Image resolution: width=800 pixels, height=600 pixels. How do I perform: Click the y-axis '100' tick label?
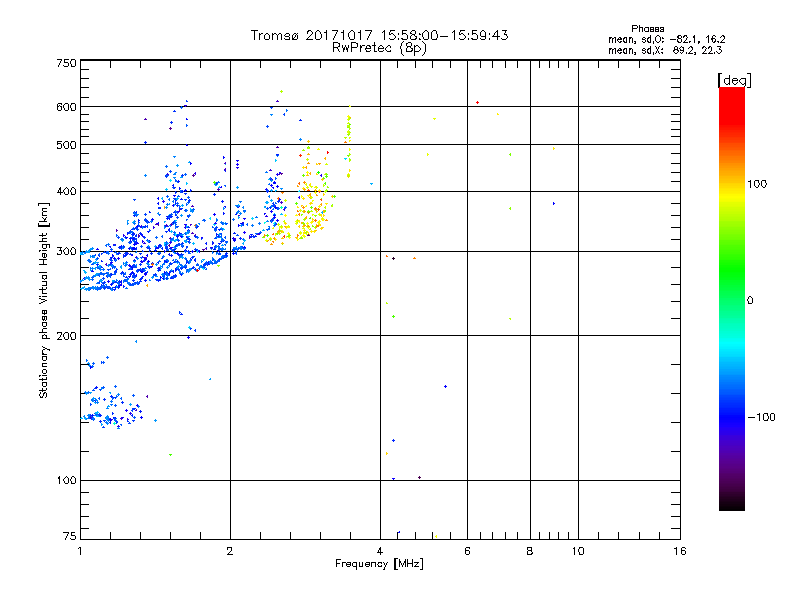pos(66,480)
